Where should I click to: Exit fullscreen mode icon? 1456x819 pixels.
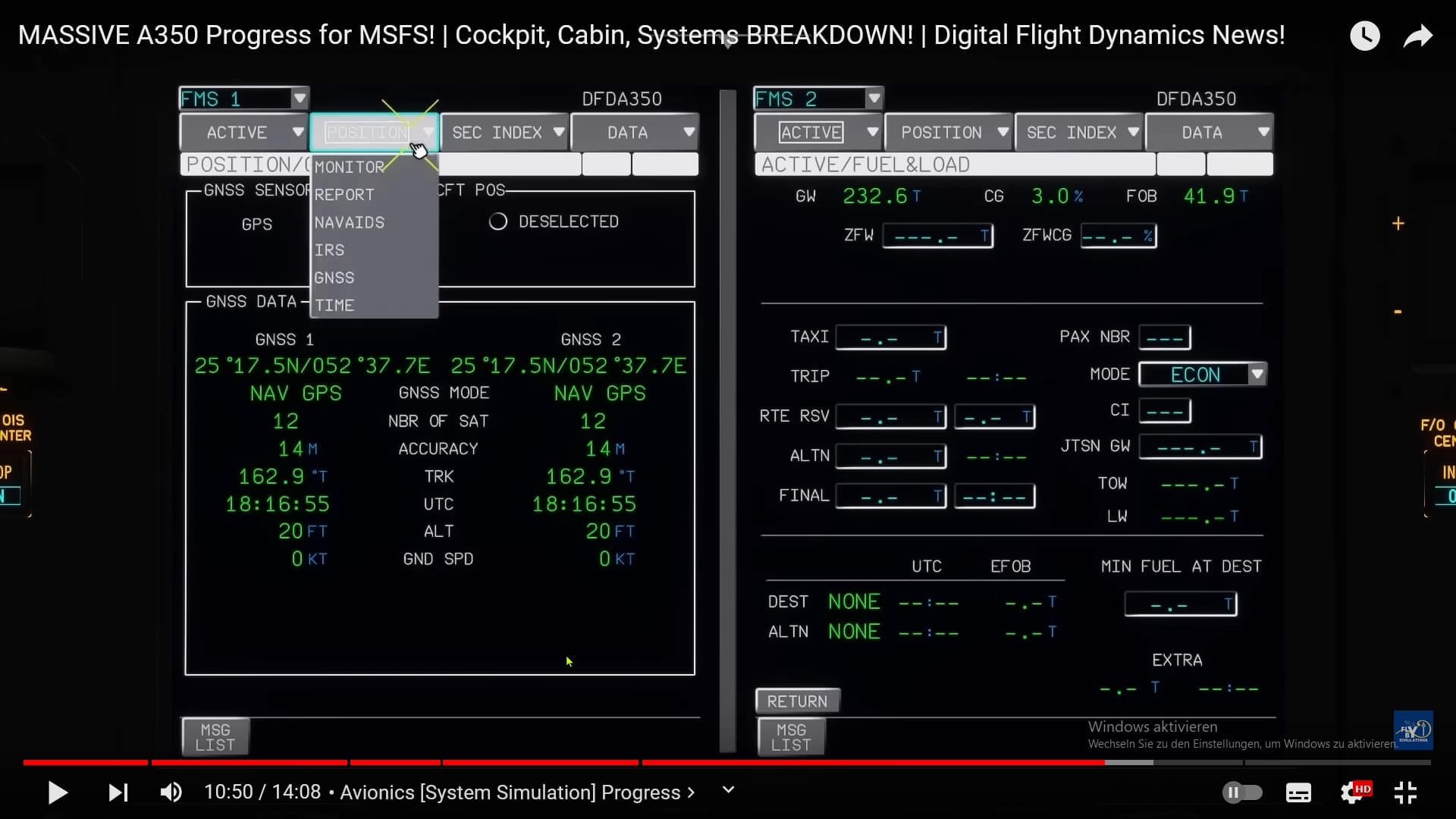(1405, 792)
